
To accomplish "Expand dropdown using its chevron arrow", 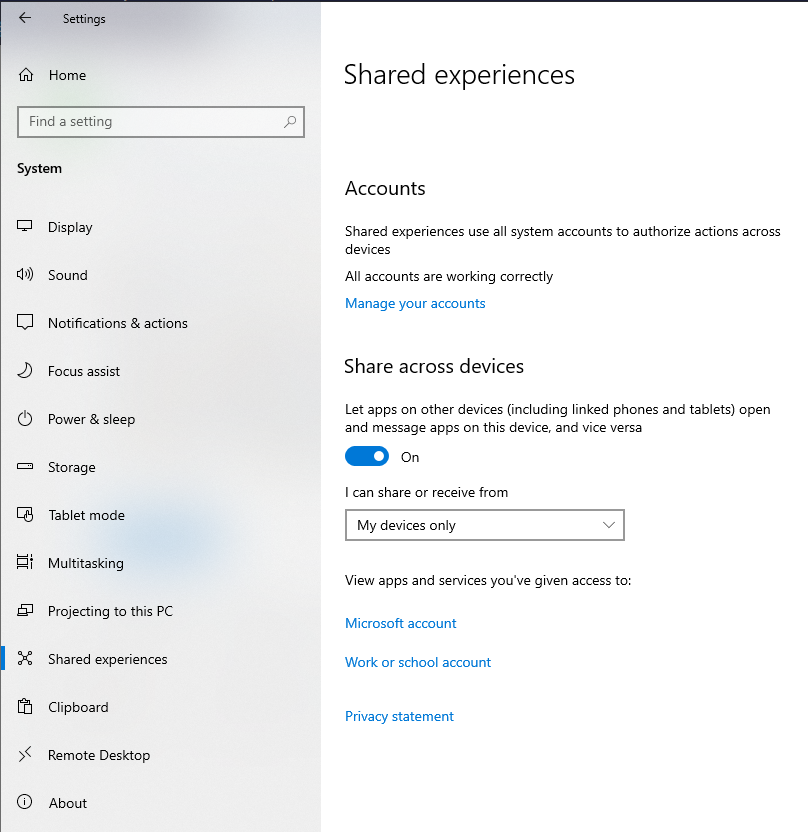I will (x=609, y=525).
